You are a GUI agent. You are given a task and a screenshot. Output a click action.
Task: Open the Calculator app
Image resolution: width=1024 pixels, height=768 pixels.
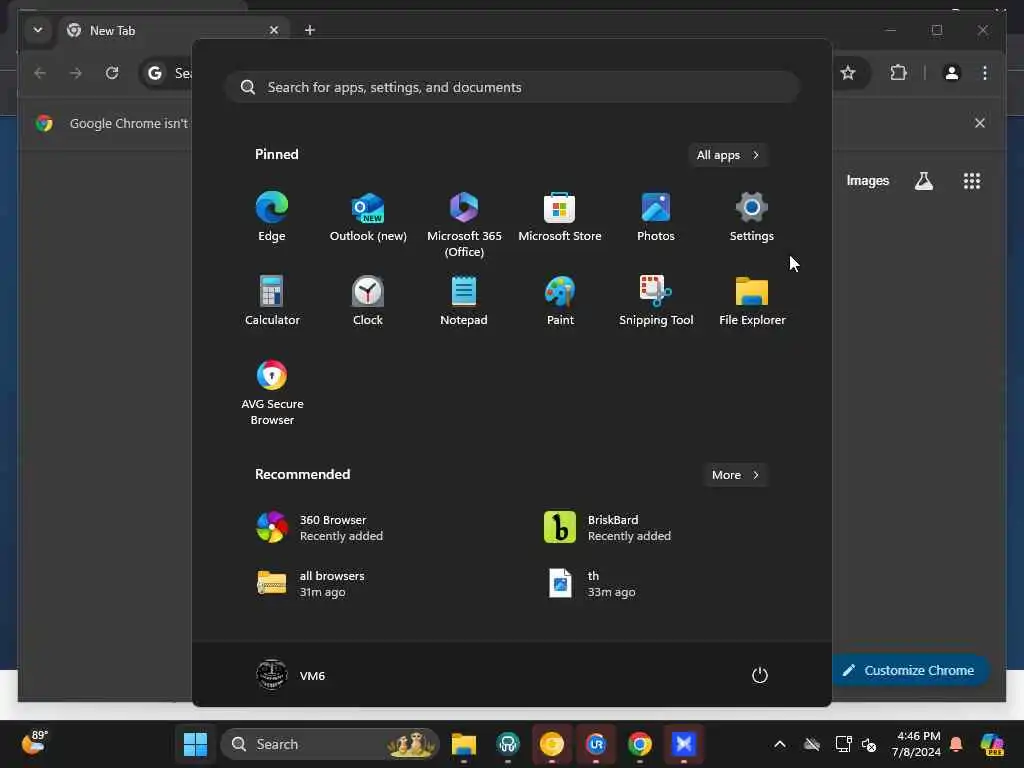tap(272, 301)
